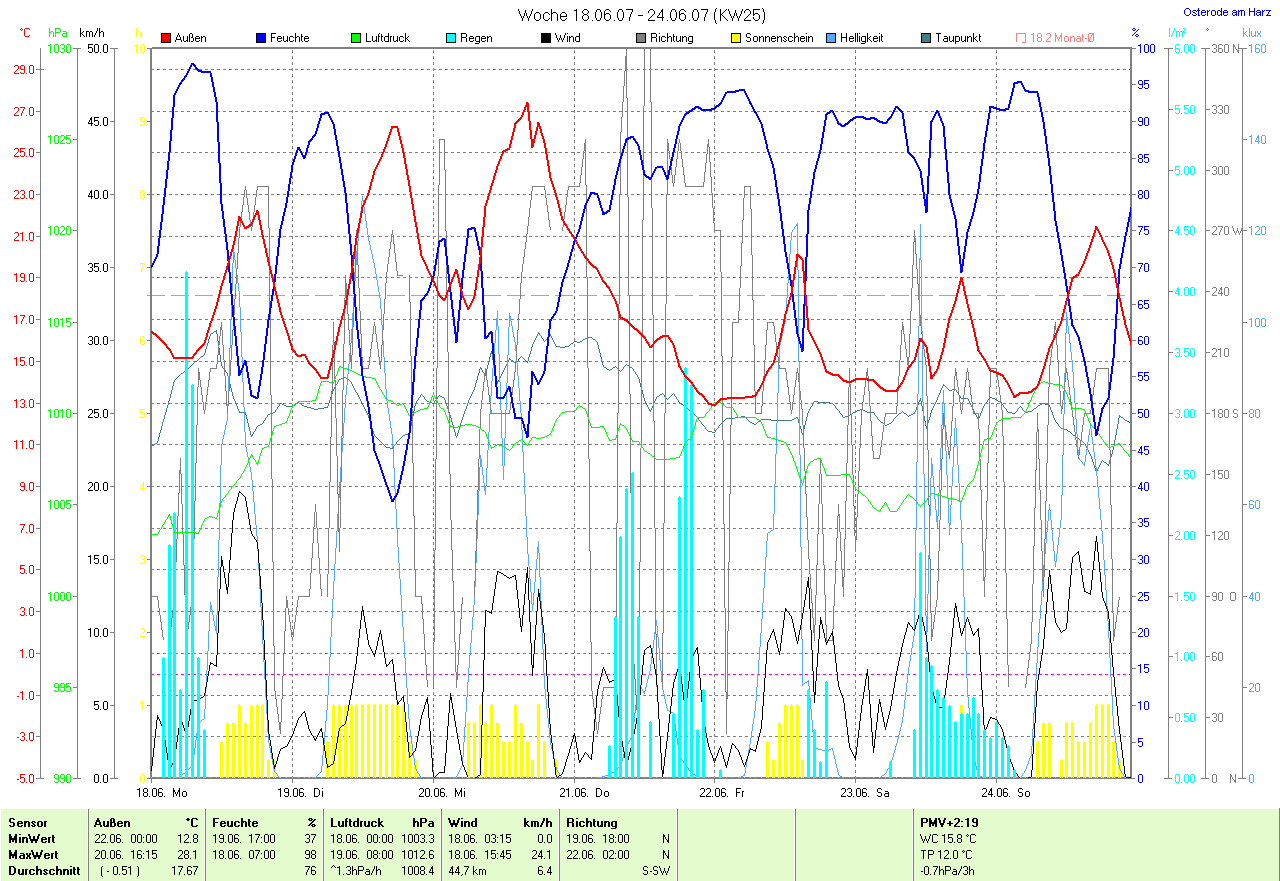
Task: Click the Sensor column header in table
Action: coord(27,823)
